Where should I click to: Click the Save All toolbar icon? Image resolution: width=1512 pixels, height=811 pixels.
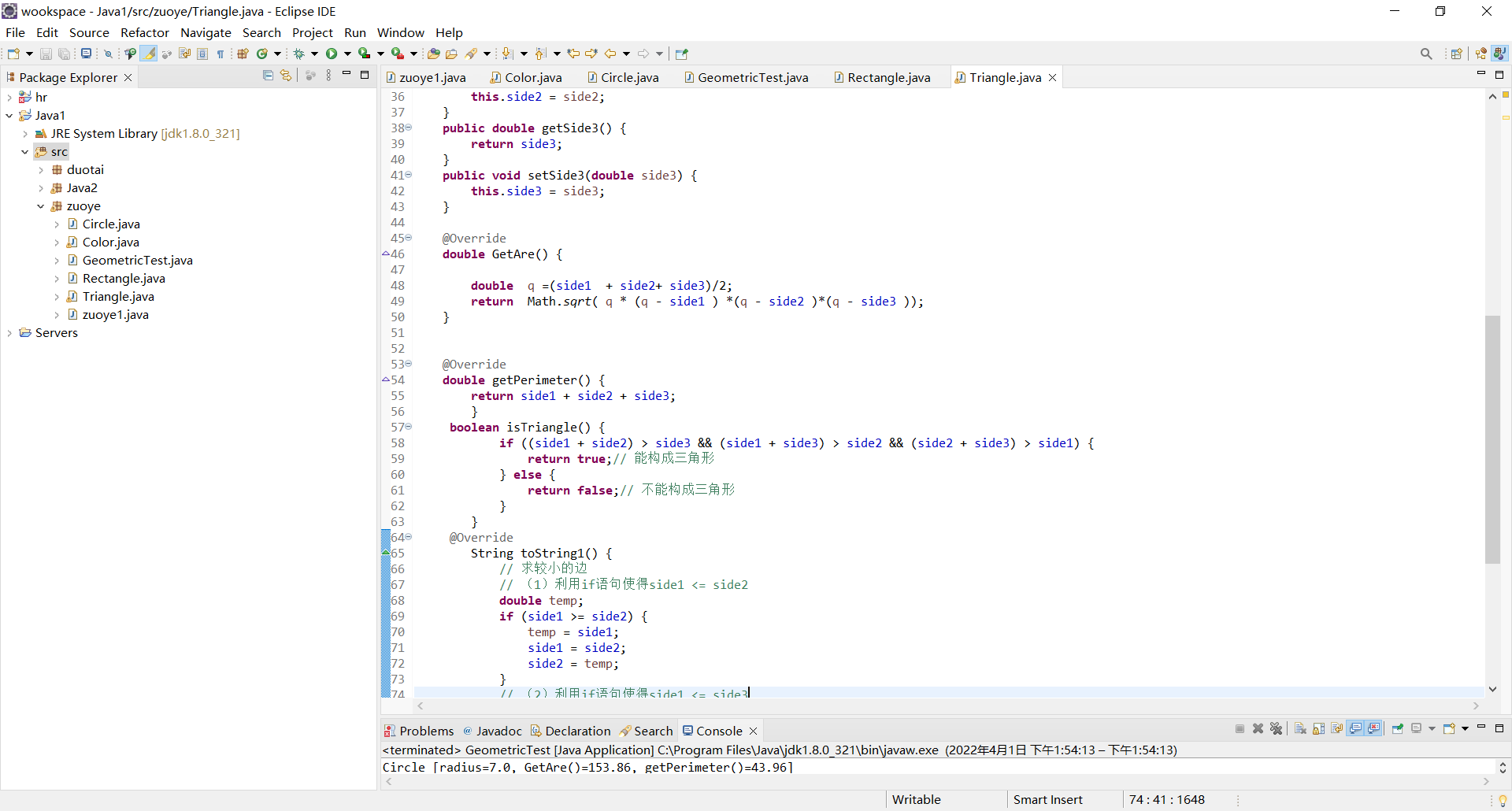(x=65, y=54)
